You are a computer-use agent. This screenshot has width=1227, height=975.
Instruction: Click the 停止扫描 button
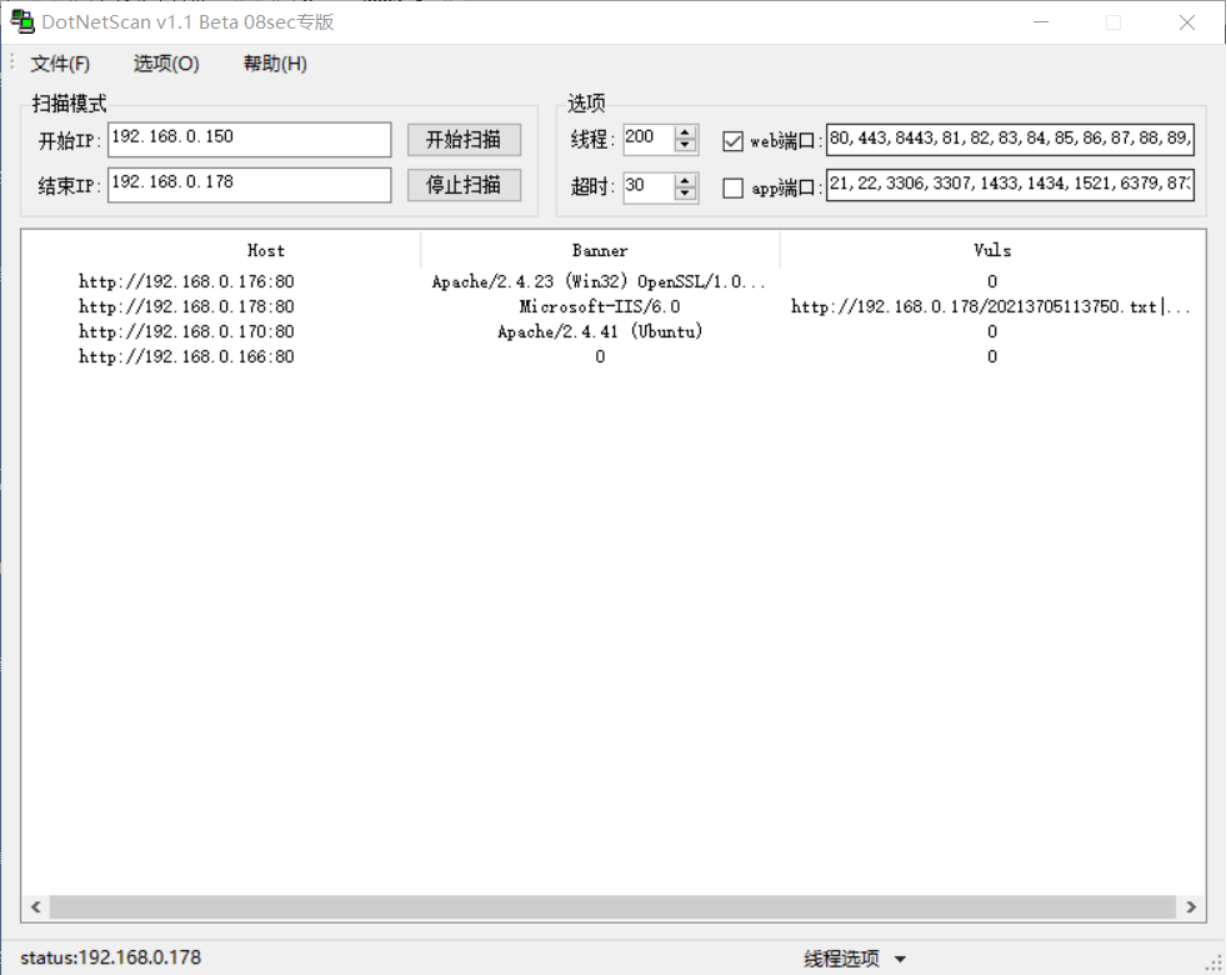[x=462, y=184]
